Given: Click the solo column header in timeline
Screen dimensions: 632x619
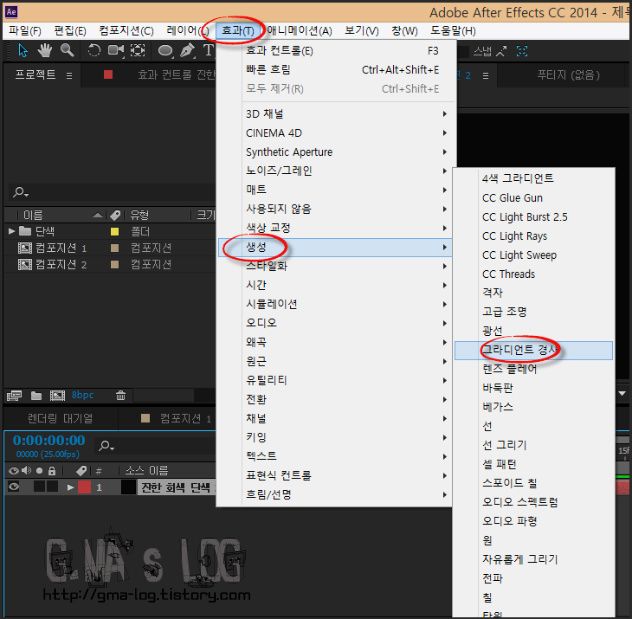Looking at the screenshot, I should pos(39,470).
